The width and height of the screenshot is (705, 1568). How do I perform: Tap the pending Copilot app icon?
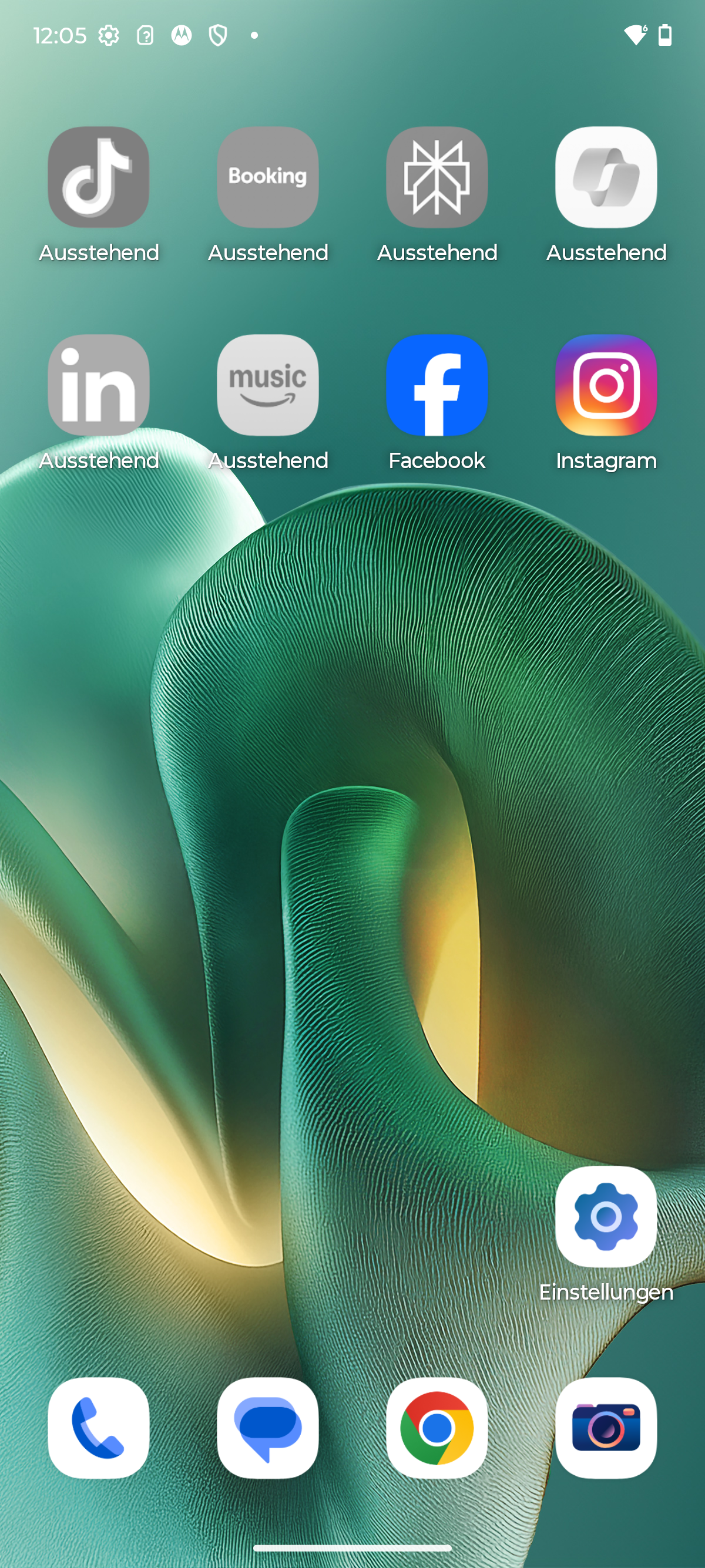pos(606,177)
